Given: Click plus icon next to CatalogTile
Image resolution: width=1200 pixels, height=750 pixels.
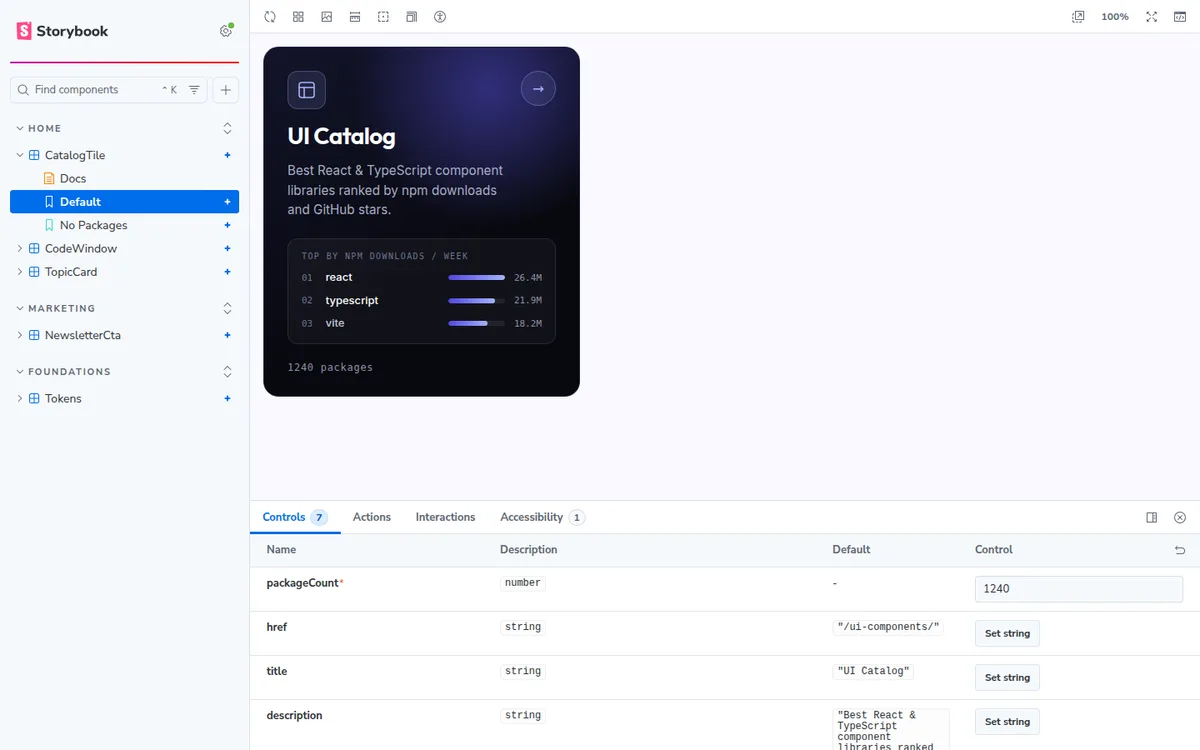Looking at the screenshot, I should [227, 155].
